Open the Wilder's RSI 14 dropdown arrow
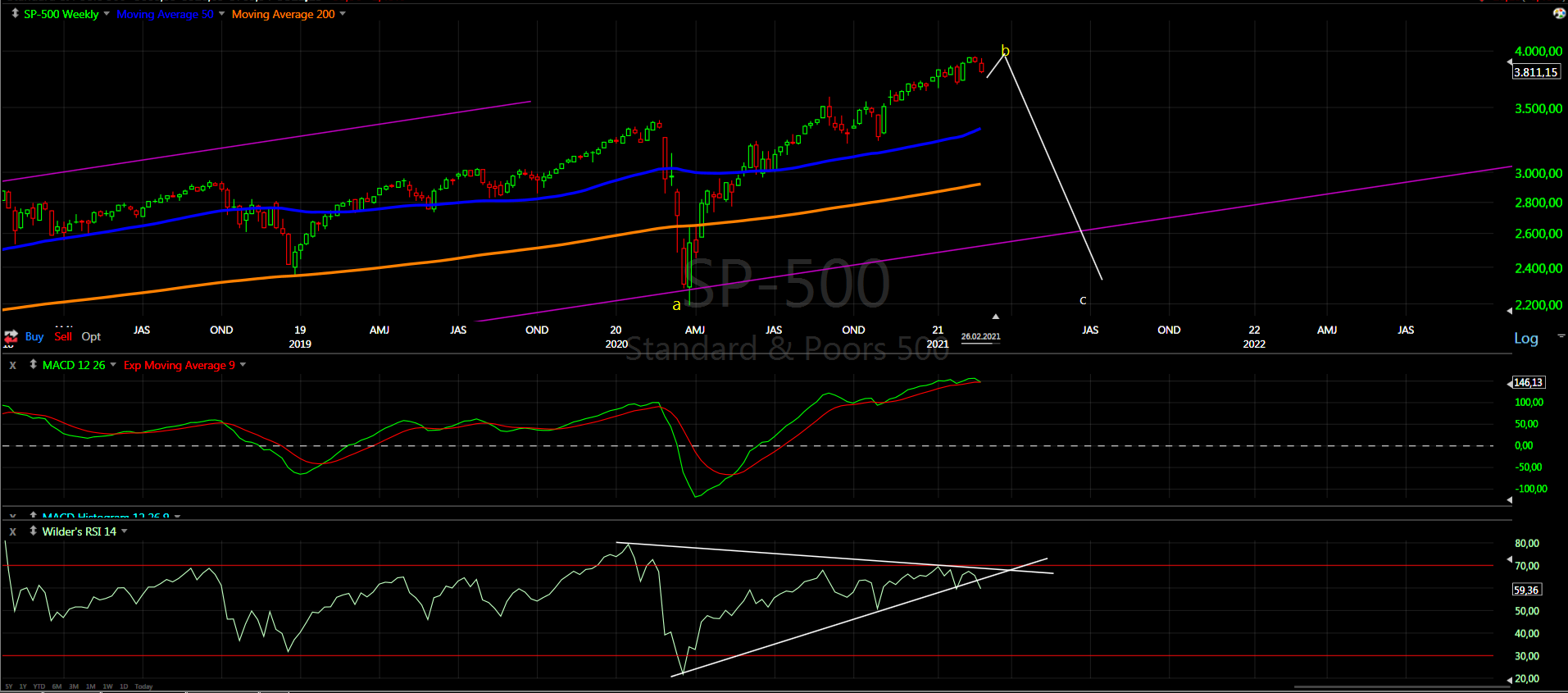 point(125,531)
